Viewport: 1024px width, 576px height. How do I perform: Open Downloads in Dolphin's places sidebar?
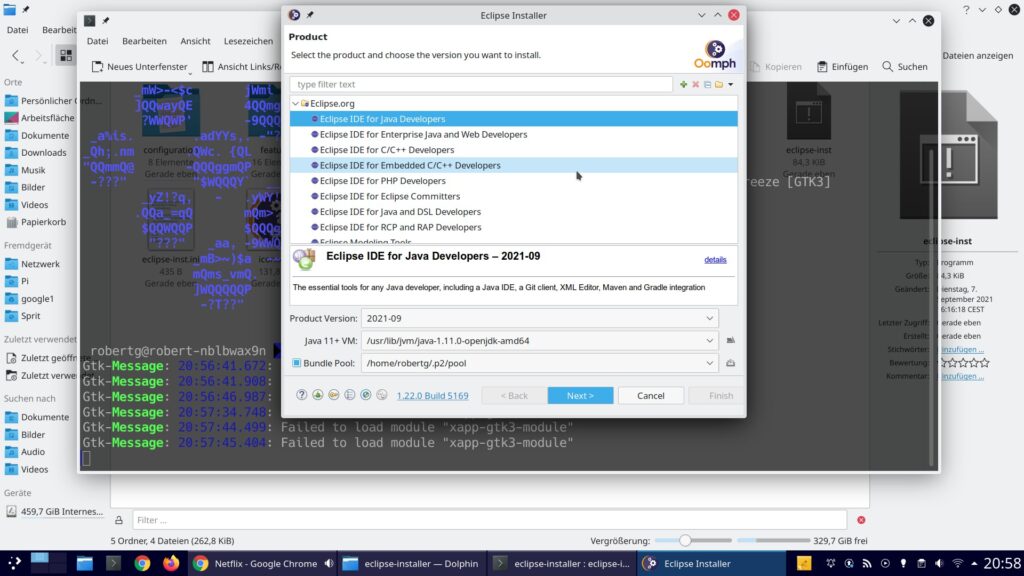[43, 152]
